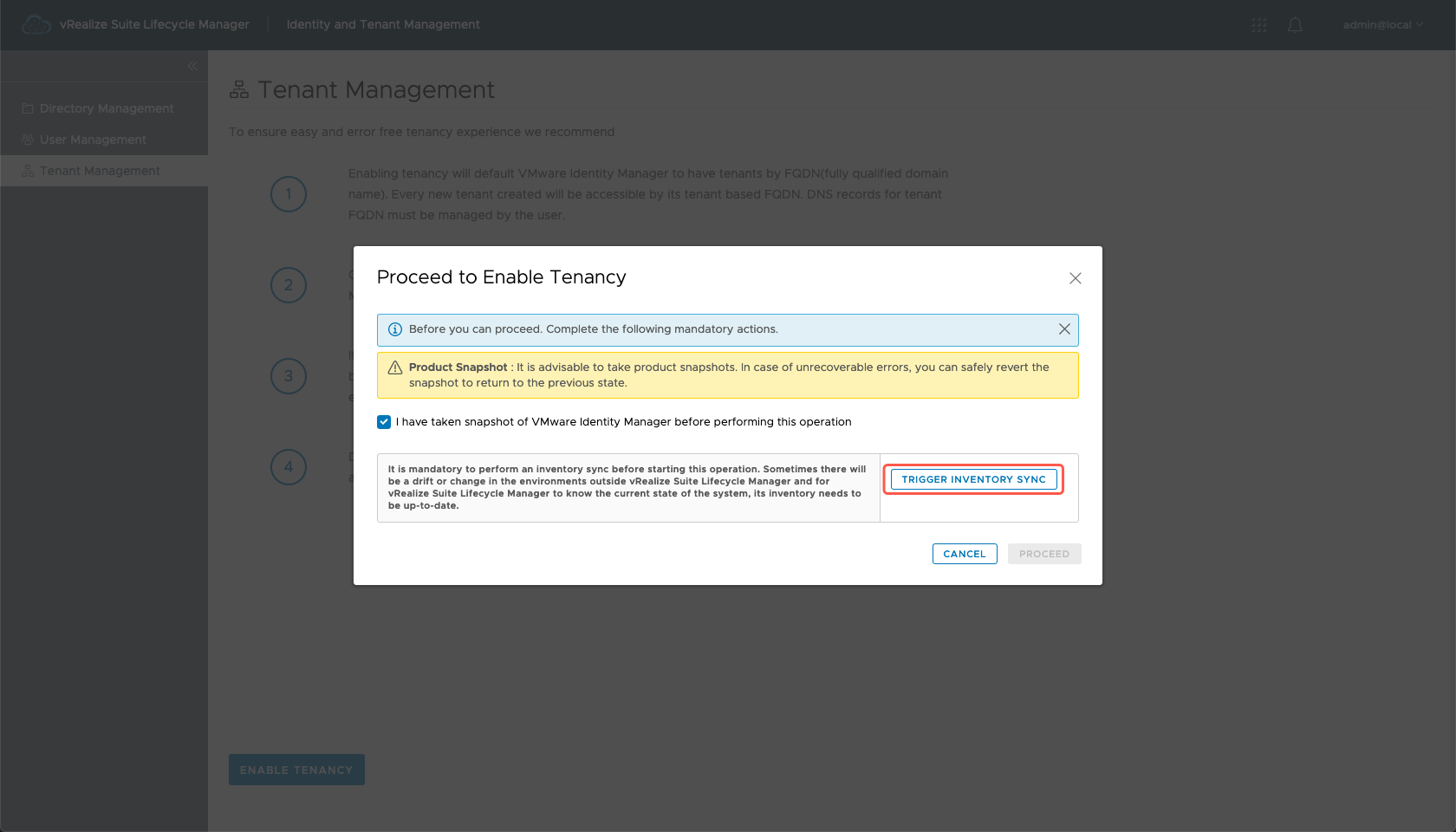The height and width of the screenshot is (832, 1456).
Task: Collapse the left sidebar with double chevron
Action: click(x=192, y=66)
